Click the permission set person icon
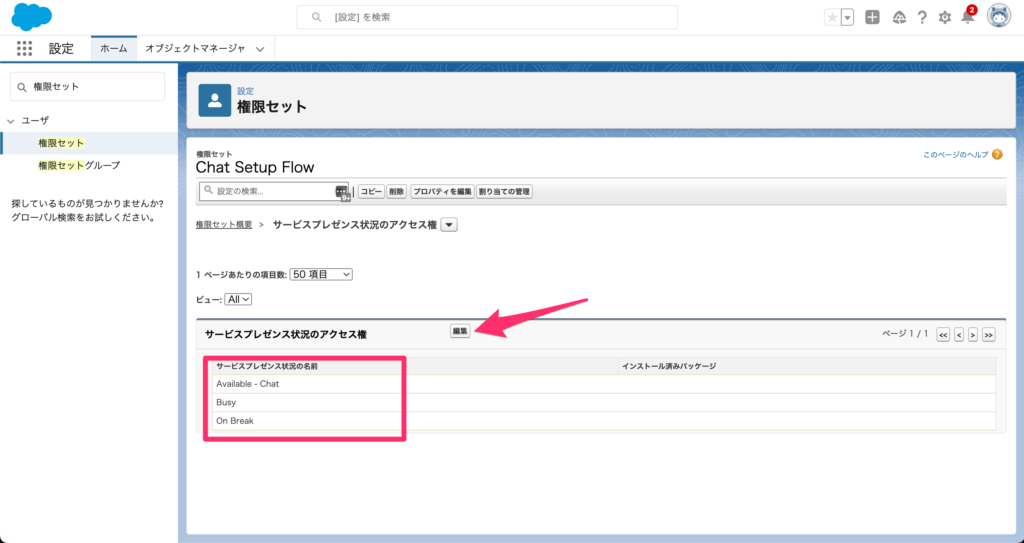This screenshot has width=1024, height=543. [214, 100]
